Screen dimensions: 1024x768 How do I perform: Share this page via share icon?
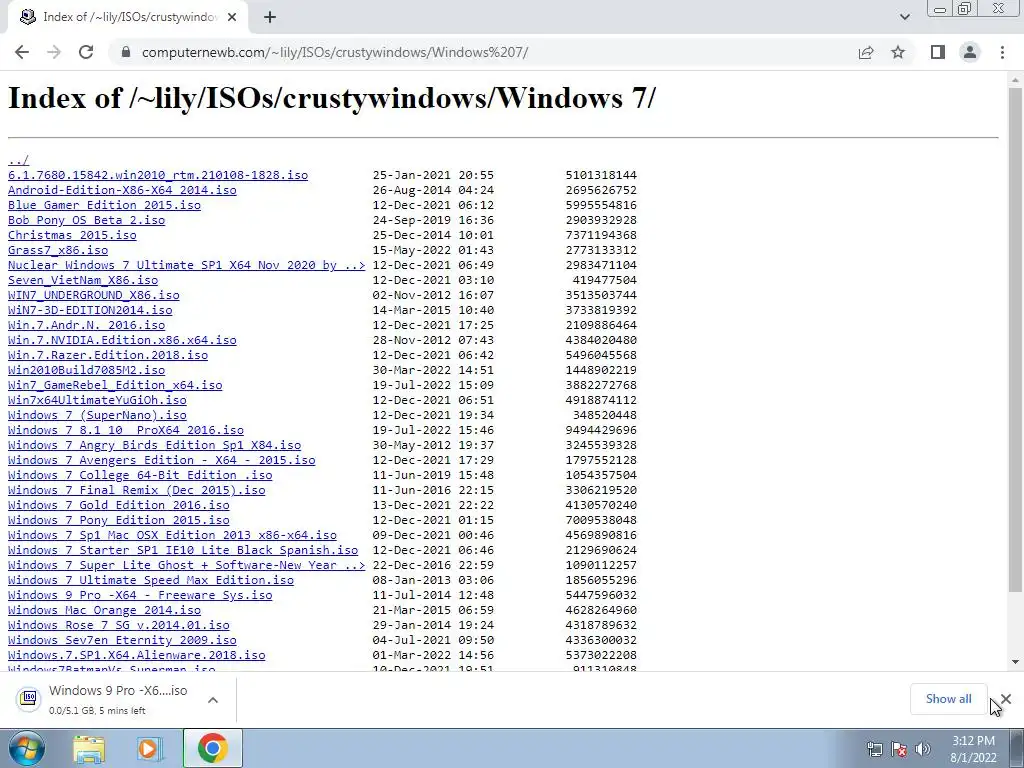click(x=866, y=52)
